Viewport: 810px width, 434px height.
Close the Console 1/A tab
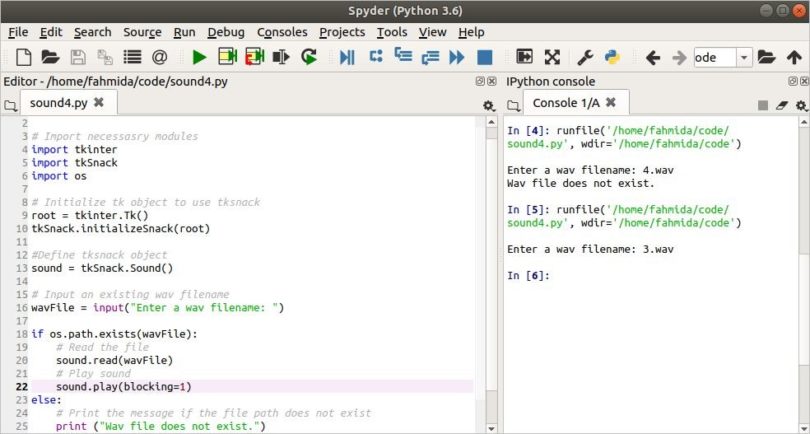tap(610, 103)
